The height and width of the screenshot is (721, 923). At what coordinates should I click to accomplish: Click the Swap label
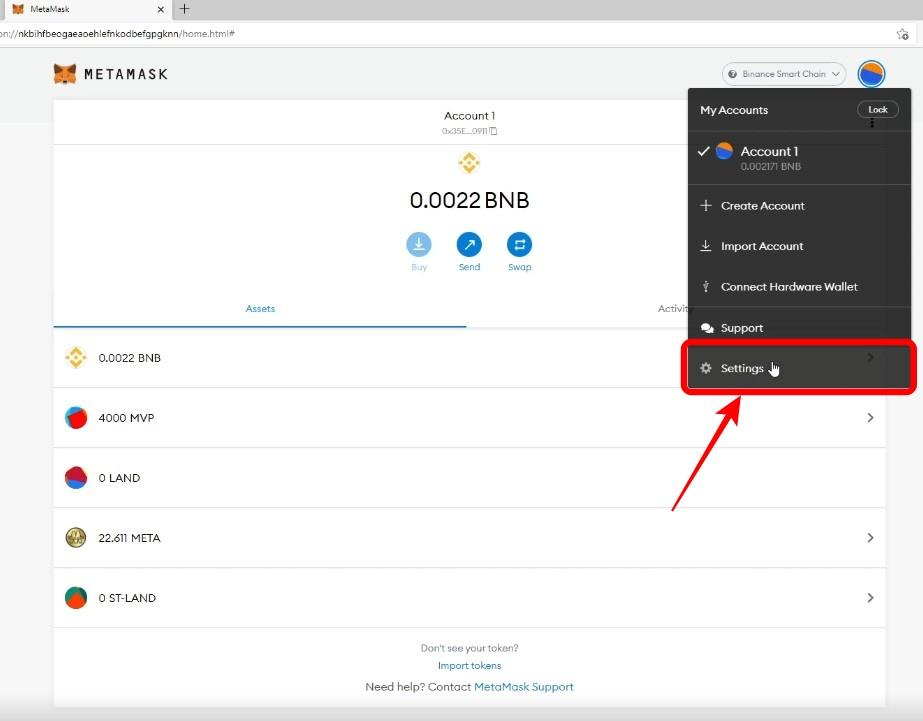(x=519, y=267)
